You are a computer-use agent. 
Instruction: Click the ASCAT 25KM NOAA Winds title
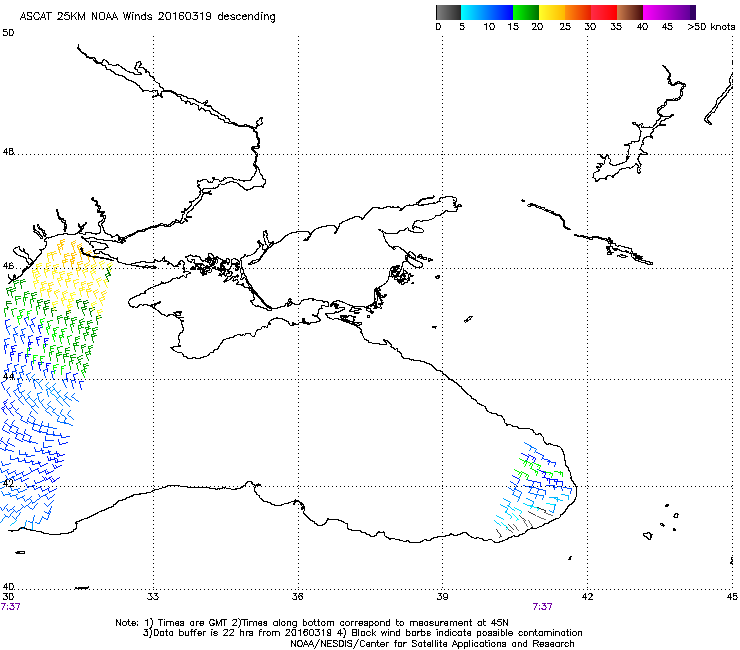(x=147, y=16)
